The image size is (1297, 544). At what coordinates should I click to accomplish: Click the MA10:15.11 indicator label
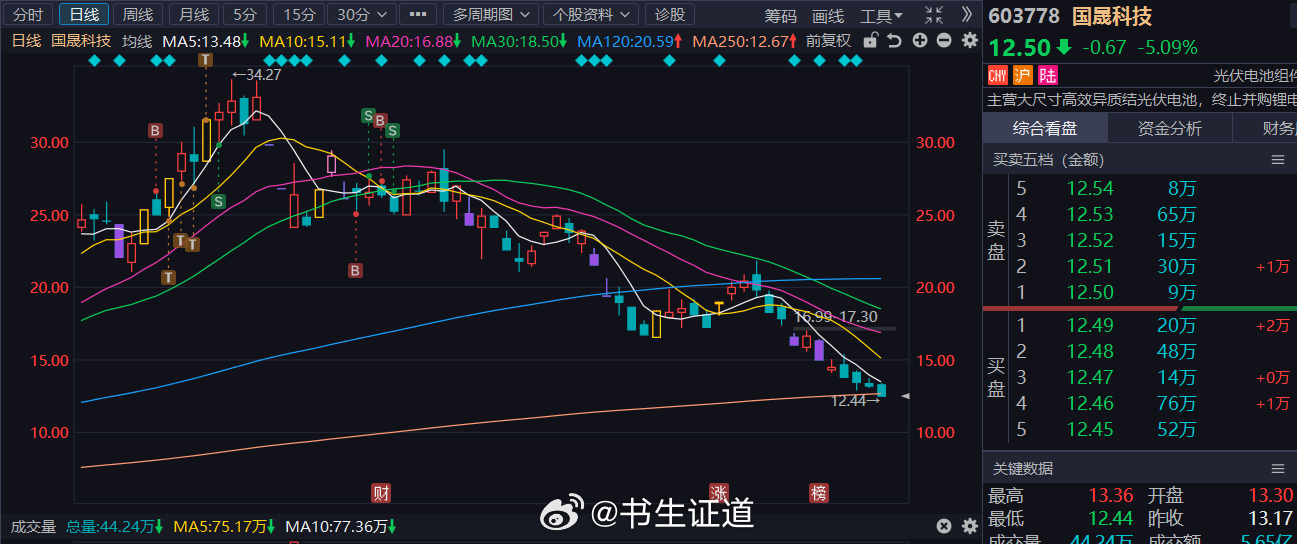[307, 41]
